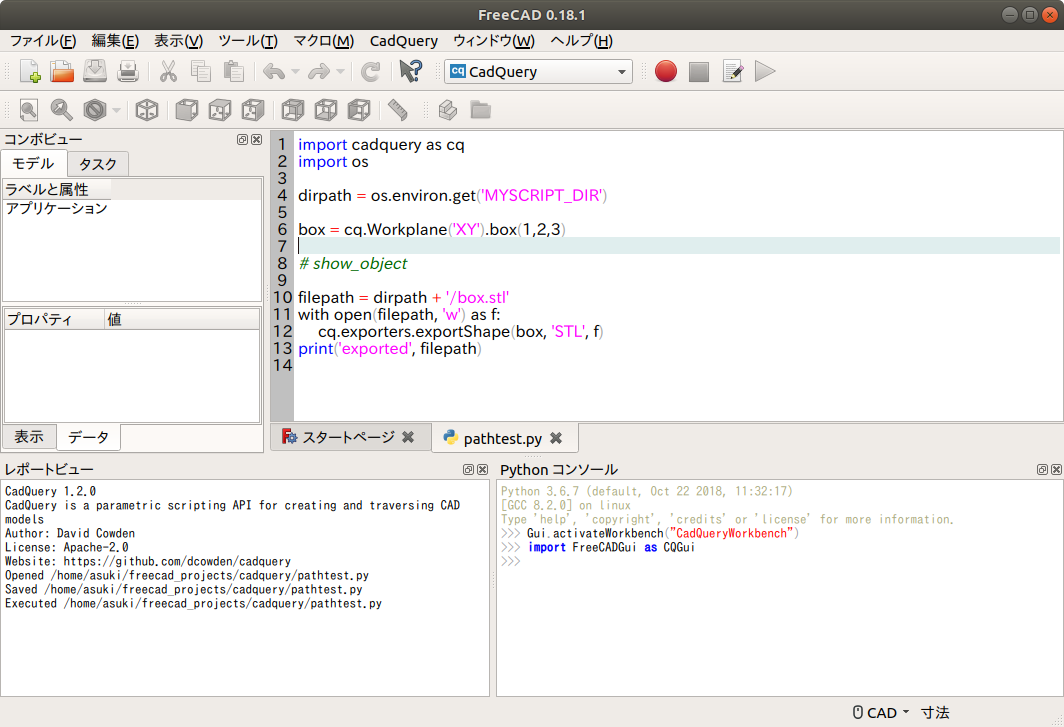Execute the current macro
The width and height of the screenshot is (1064, 727).
(765, 71)
